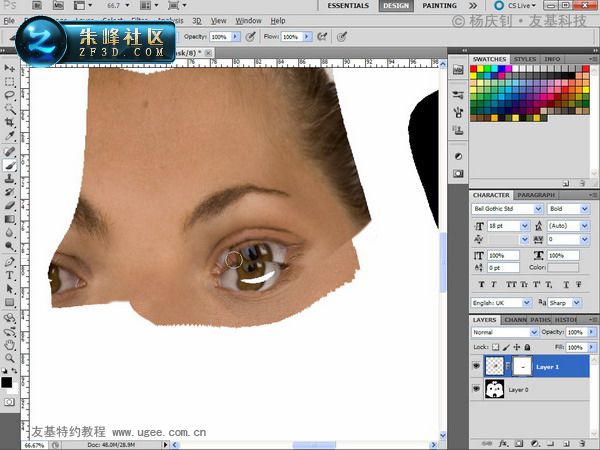Switch to the Essentials workspace
The image size is (600, 450).
tap(348, 6)
